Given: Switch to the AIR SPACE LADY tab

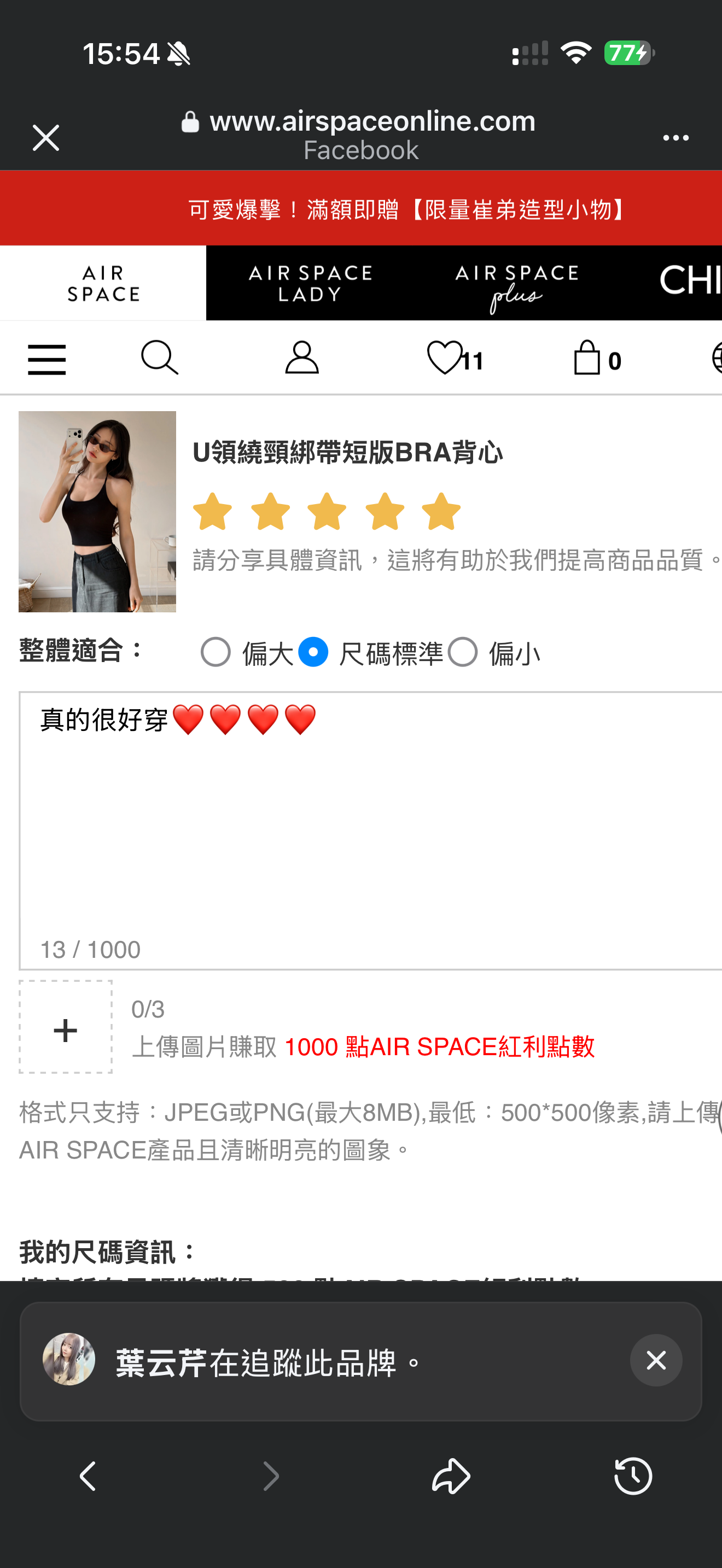Looking at the screenshot, I should click(310, 283).
